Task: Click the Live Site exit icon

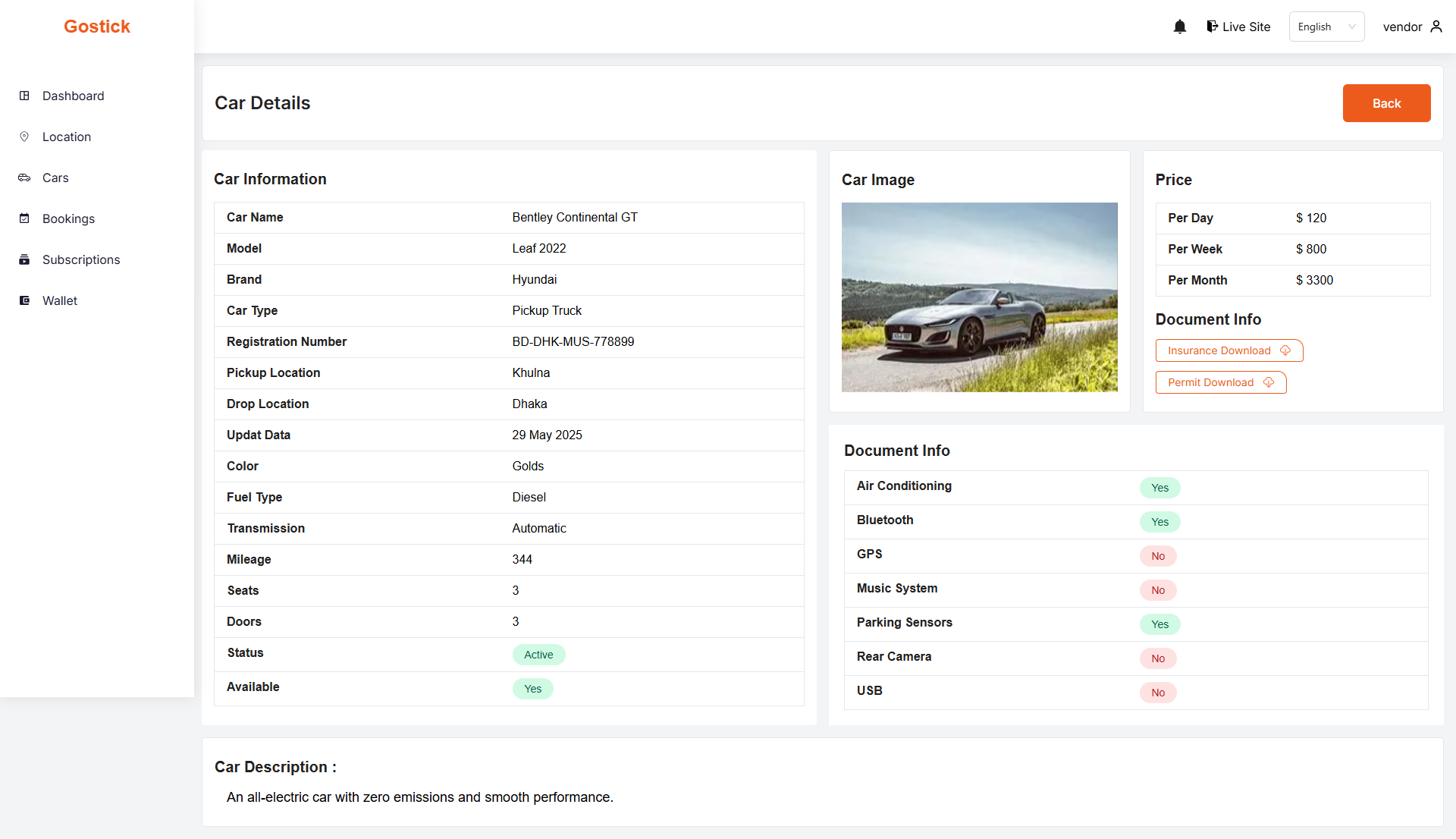Action: 1212,27
